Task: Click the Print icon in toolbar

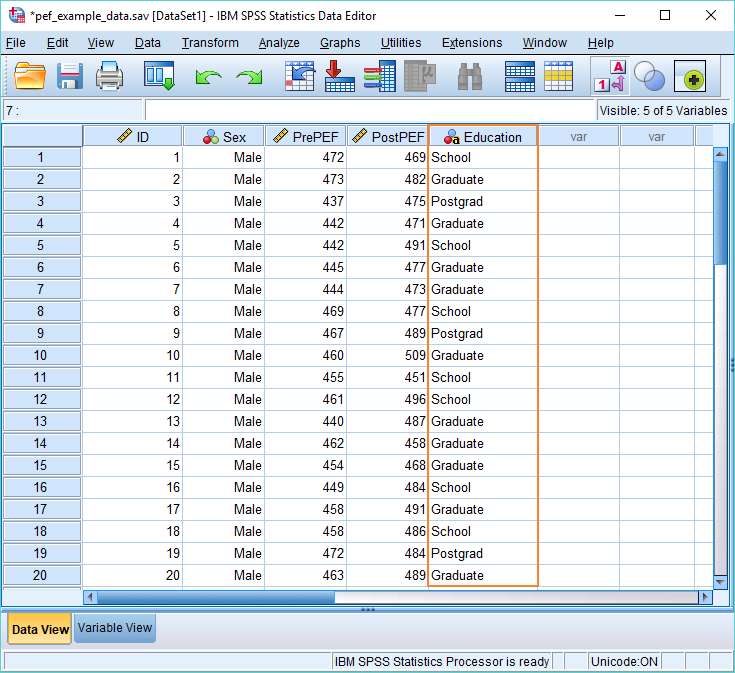Action: point(109,76)
